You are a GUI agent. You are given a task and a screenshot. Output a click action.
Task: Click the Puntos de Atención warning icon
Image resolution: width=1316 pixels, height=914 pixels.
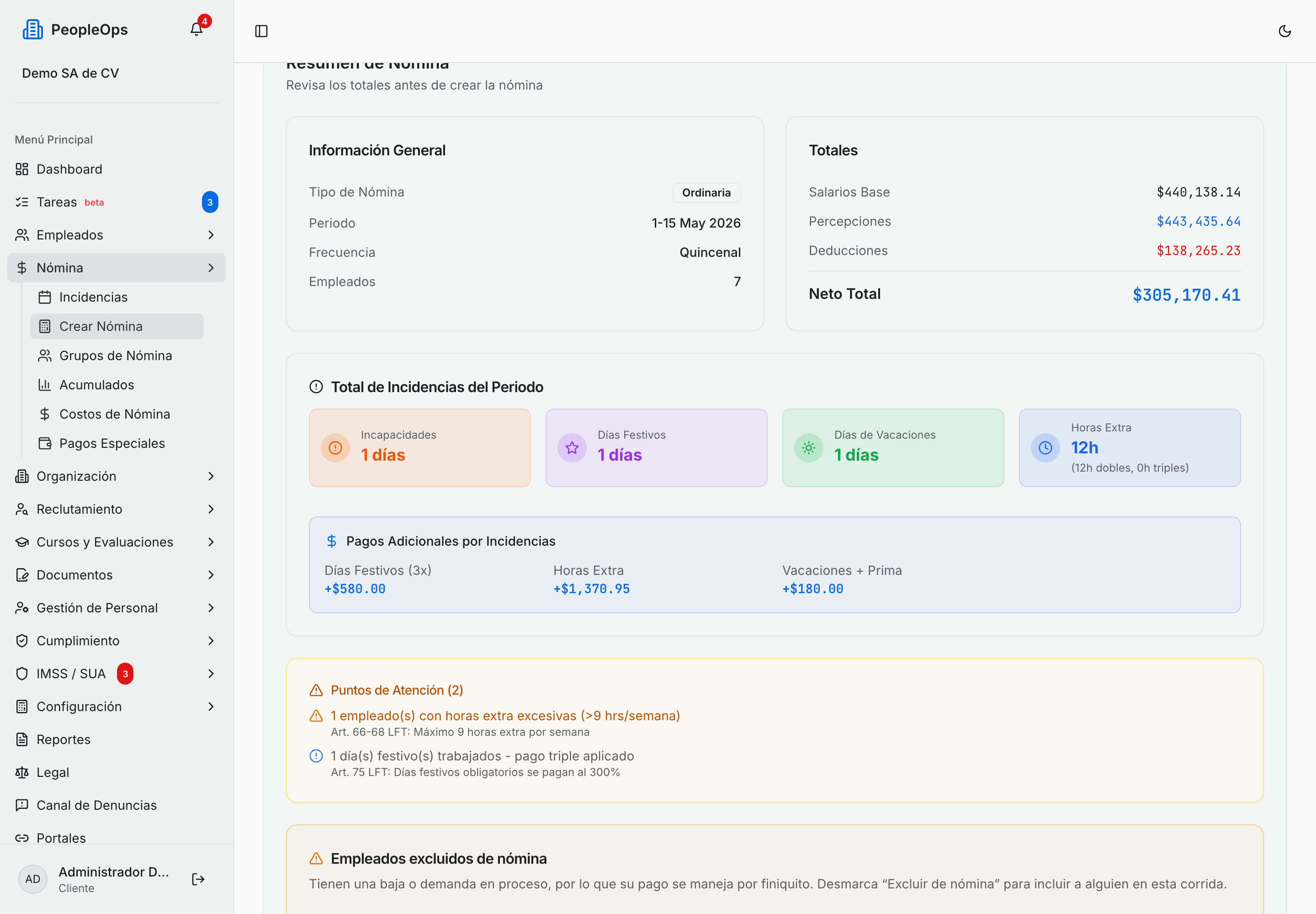tap(316, 690)
